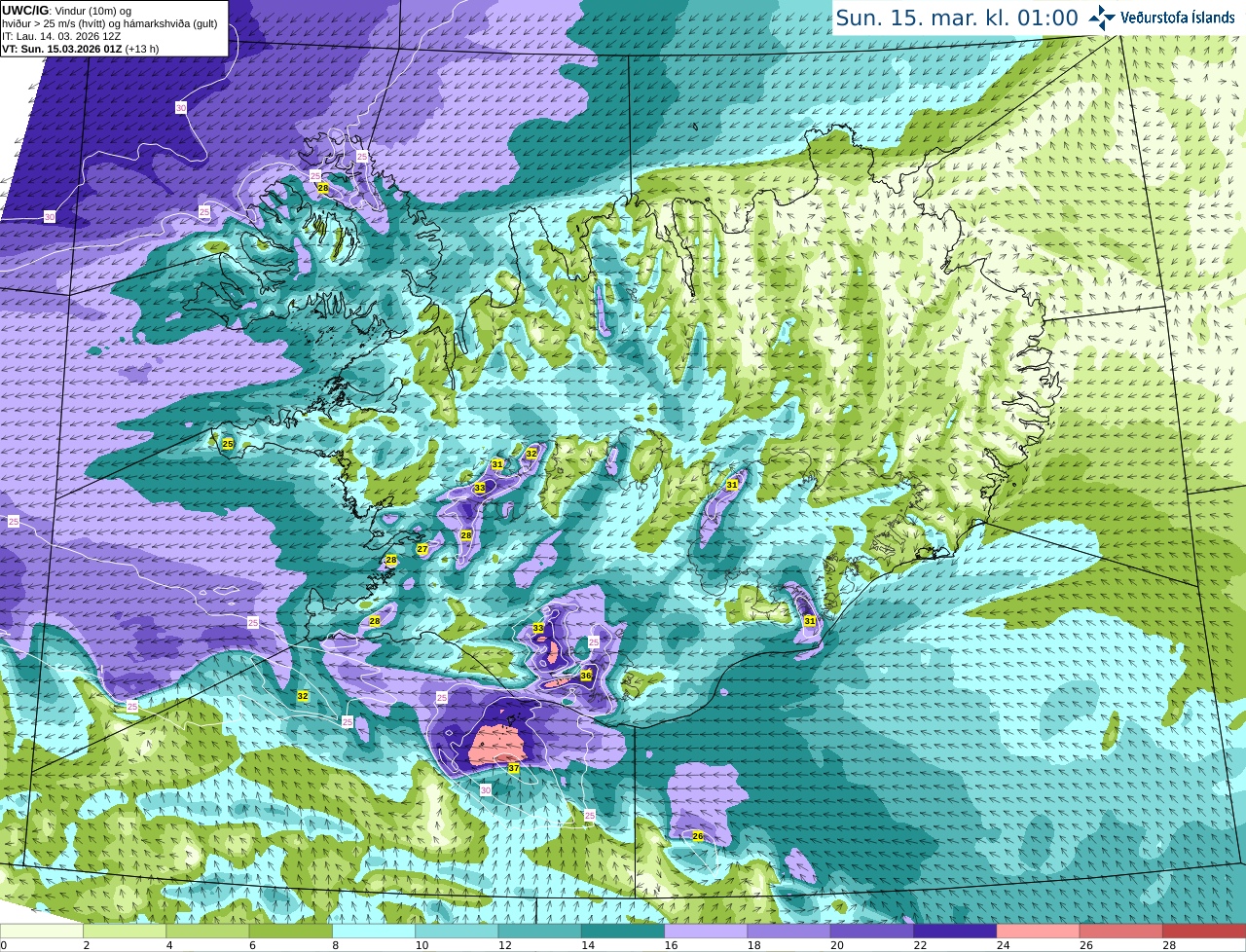Click the legend scale number 20
The image size is (1246, 952).
(836, 945)
